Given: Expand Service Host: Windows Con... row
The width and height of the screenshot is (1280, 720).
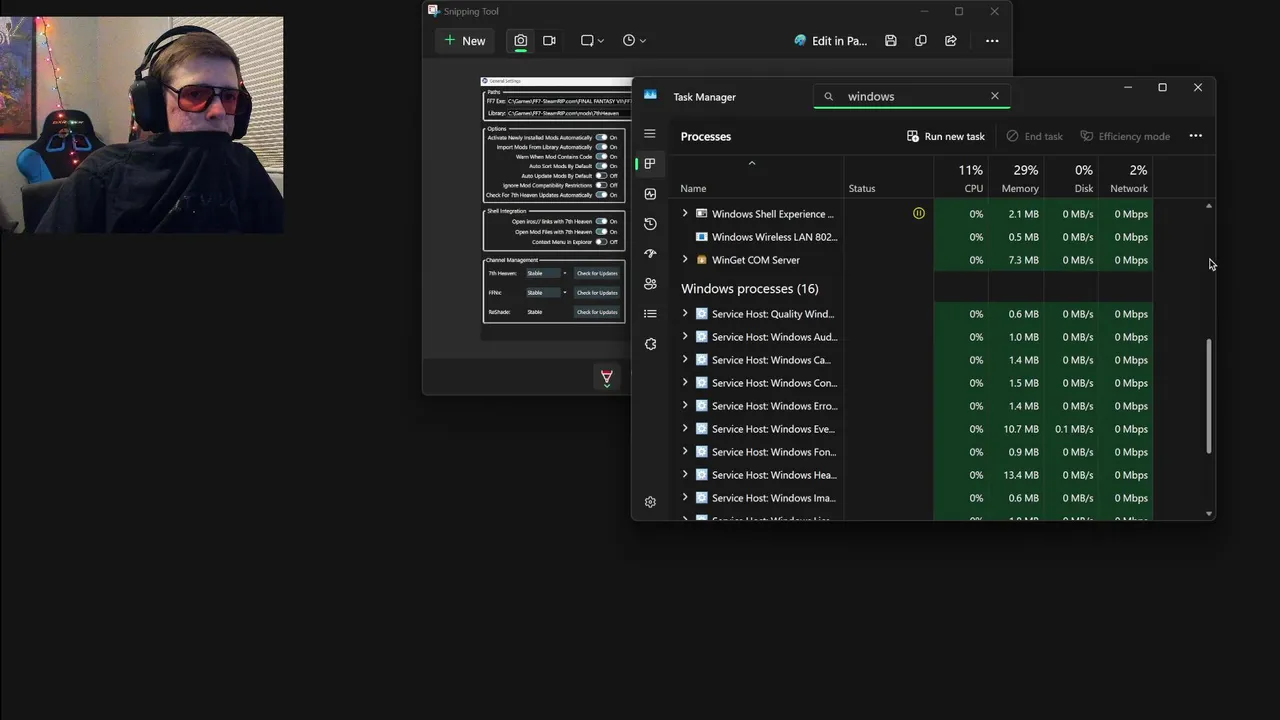Looking at the screenshot, I should click(685, 382).
